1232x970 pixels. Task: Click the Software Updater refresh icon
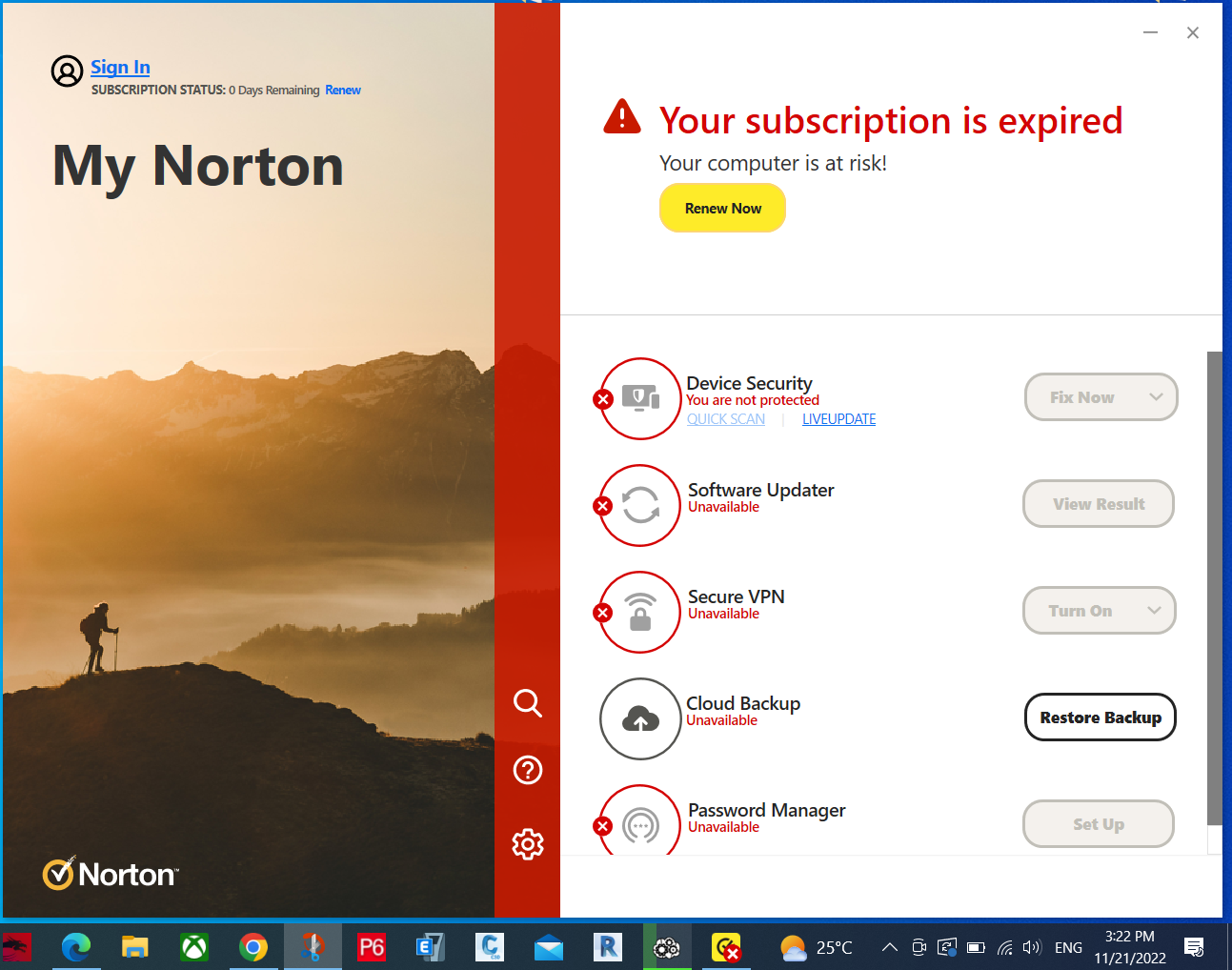[x=641, y=505]
